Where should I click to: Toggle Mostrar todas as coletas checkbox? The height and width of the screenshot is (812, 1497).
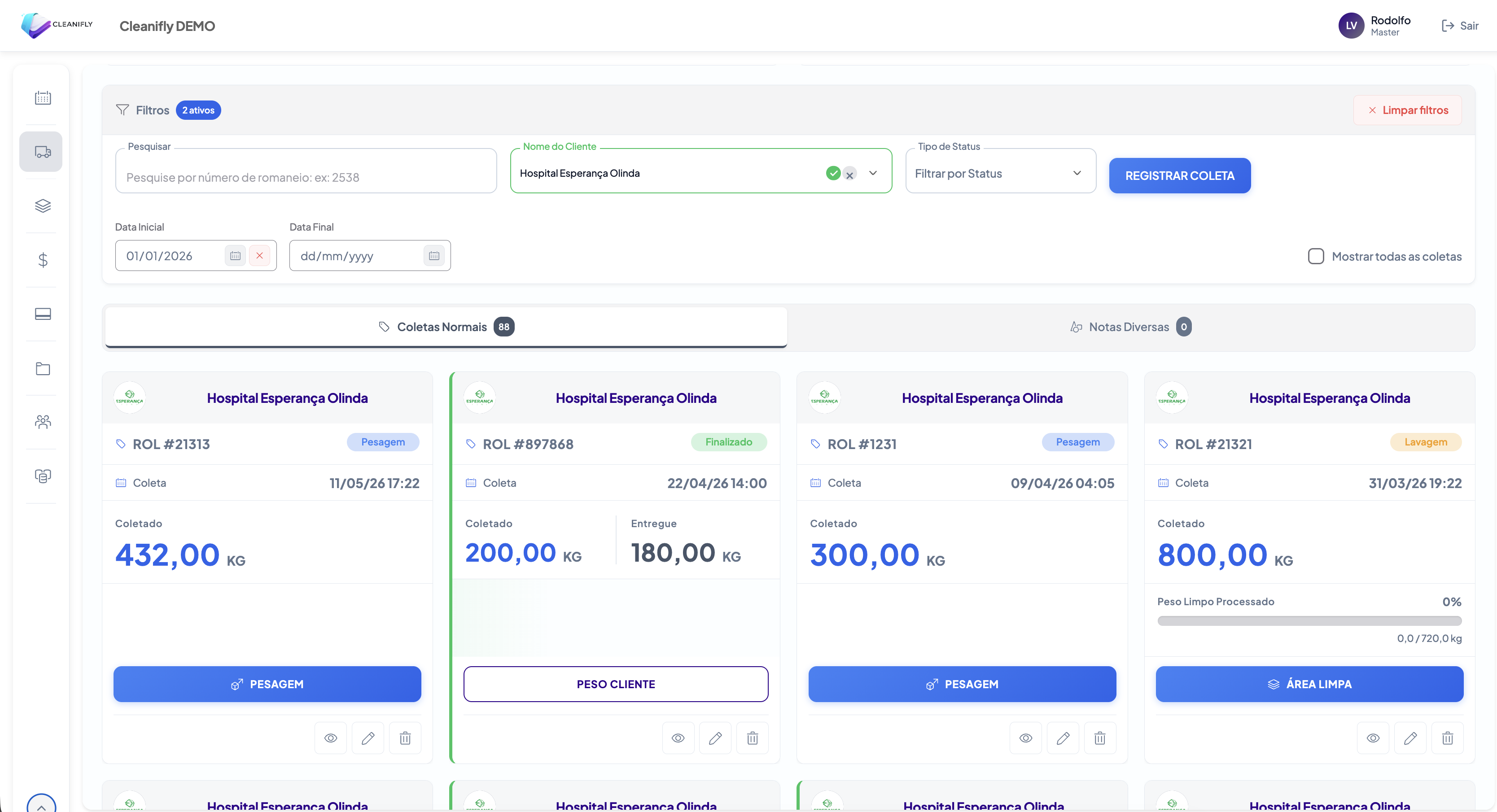click(1316, 256)
